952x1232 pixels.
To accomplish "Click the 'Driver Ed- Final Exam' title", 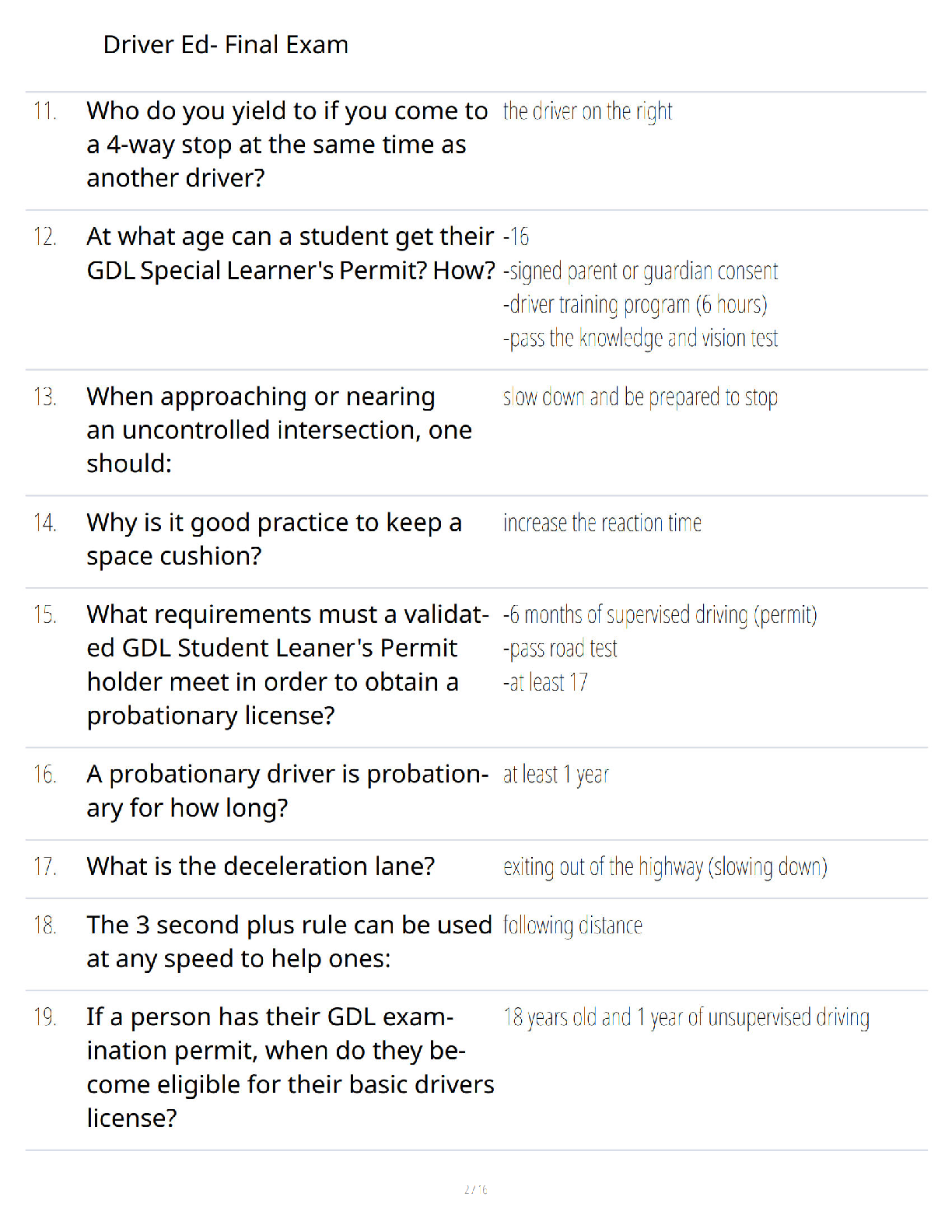I will tap(226, 45).
